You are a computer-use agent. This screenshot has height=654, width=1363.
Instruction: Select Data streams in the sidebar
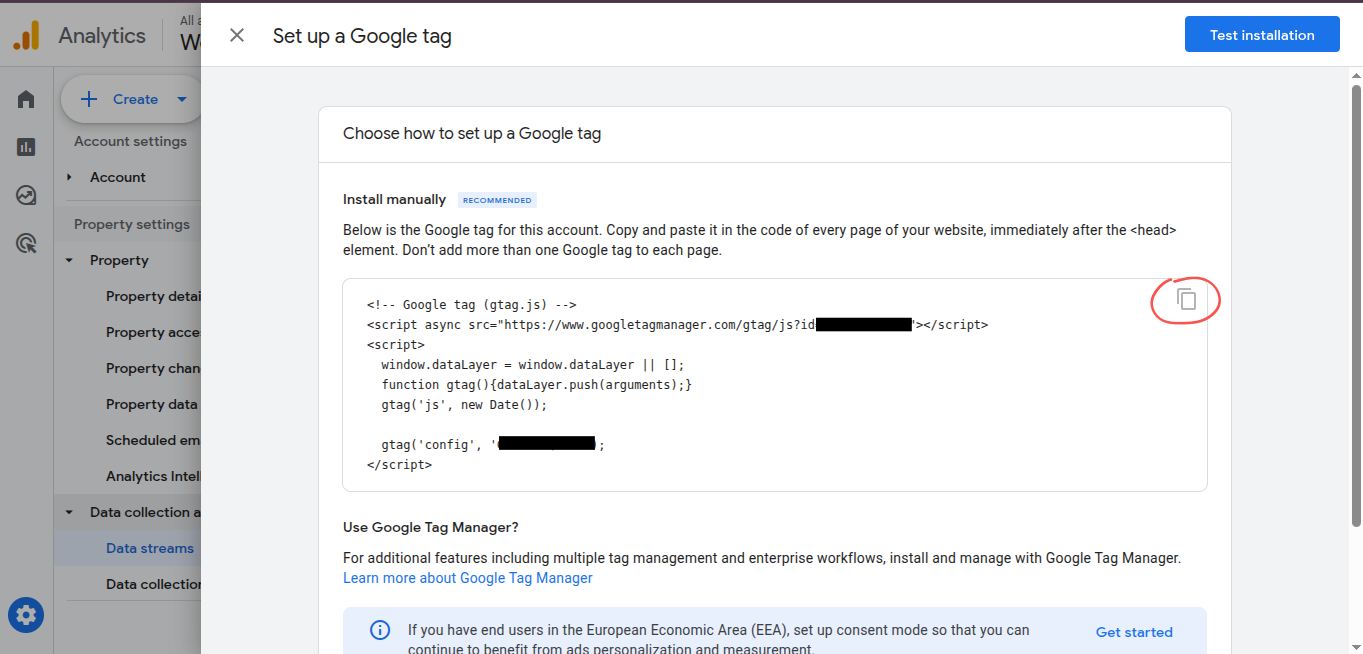point(150,548)
